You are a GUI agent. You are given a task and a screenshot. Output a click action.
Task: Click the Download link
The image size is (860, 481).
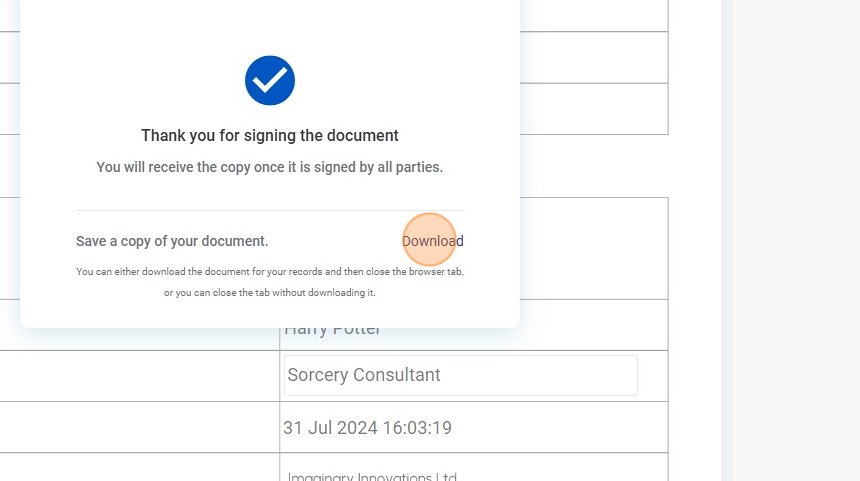pyautogui.click(x=433, y=241)
